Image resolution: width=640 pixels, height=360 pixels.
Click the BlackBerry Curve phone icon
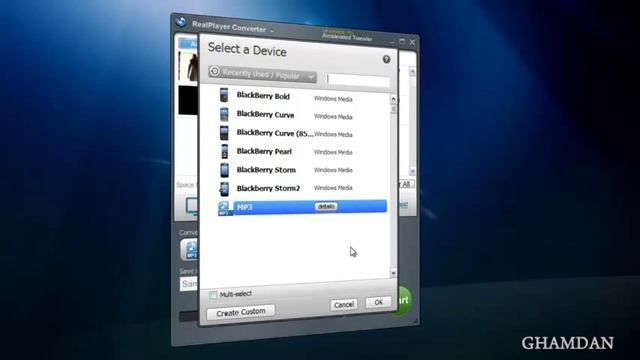(224, 114)
